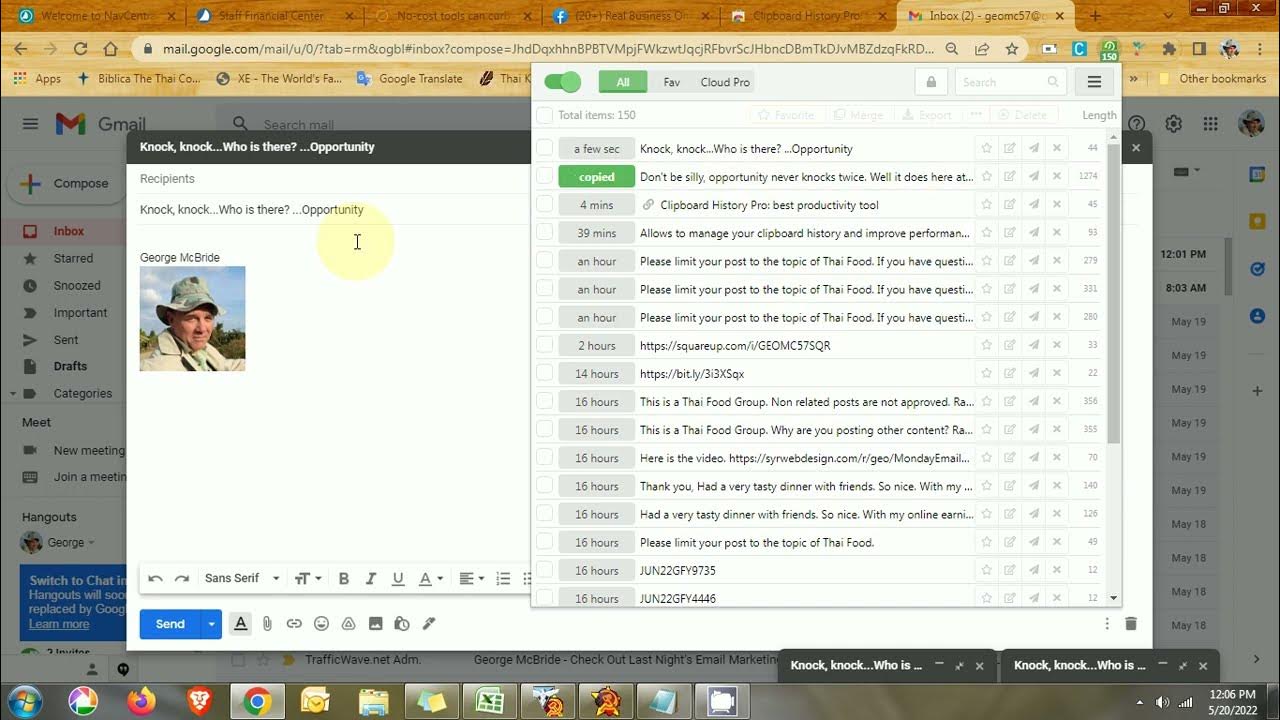This screenshot has width=1280, height=720.
Task: Open the Sans Serif font dropdown
Action: [x=241, y=579]
